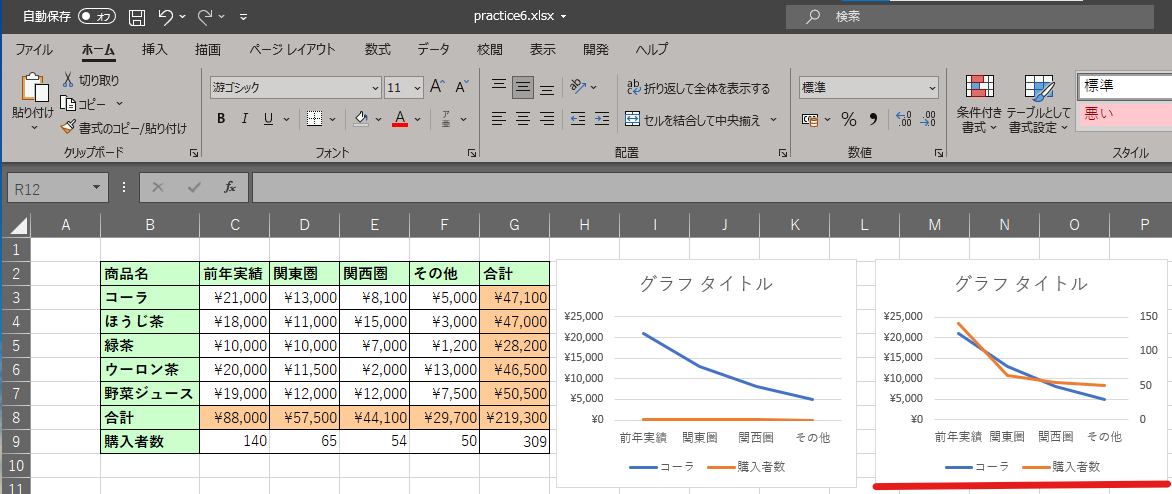Open the Quick Access Toolbar customize dropdown
This screenshot has height=494, width=1172.
coord(244,16)
